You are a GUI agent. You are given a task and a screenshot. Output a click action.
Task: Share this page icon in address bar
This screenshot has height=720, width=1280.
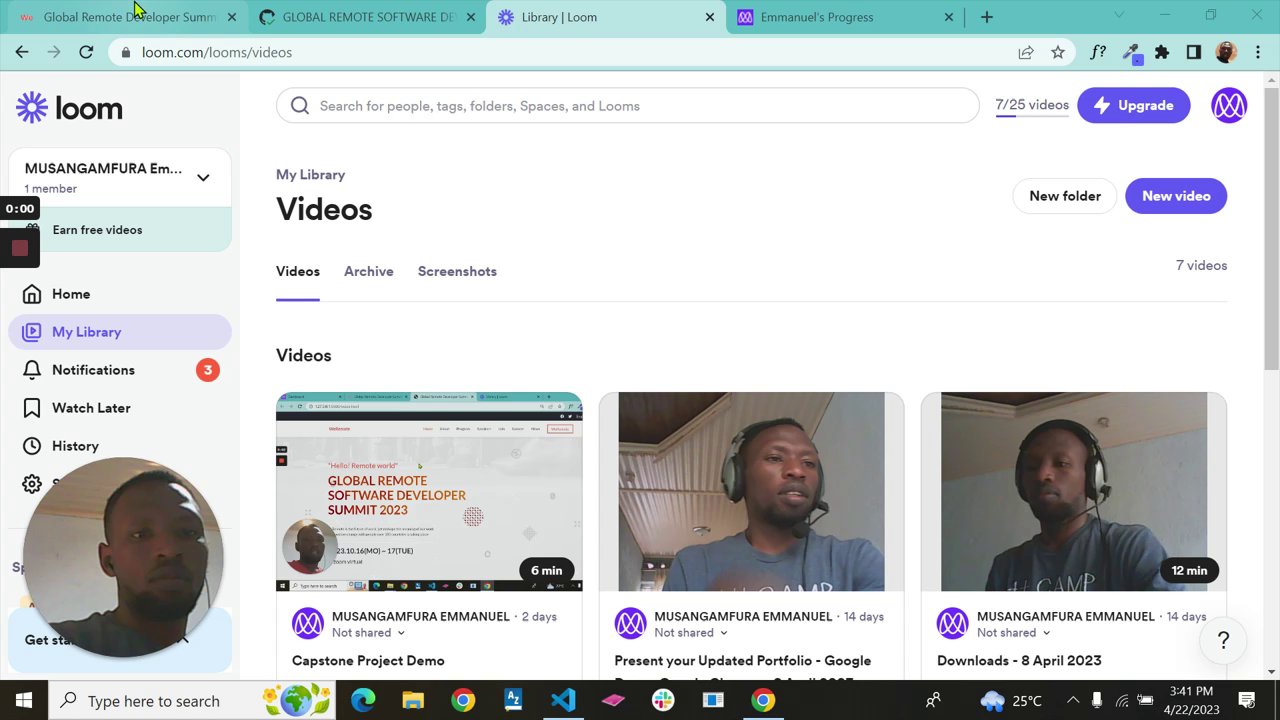1026,52
